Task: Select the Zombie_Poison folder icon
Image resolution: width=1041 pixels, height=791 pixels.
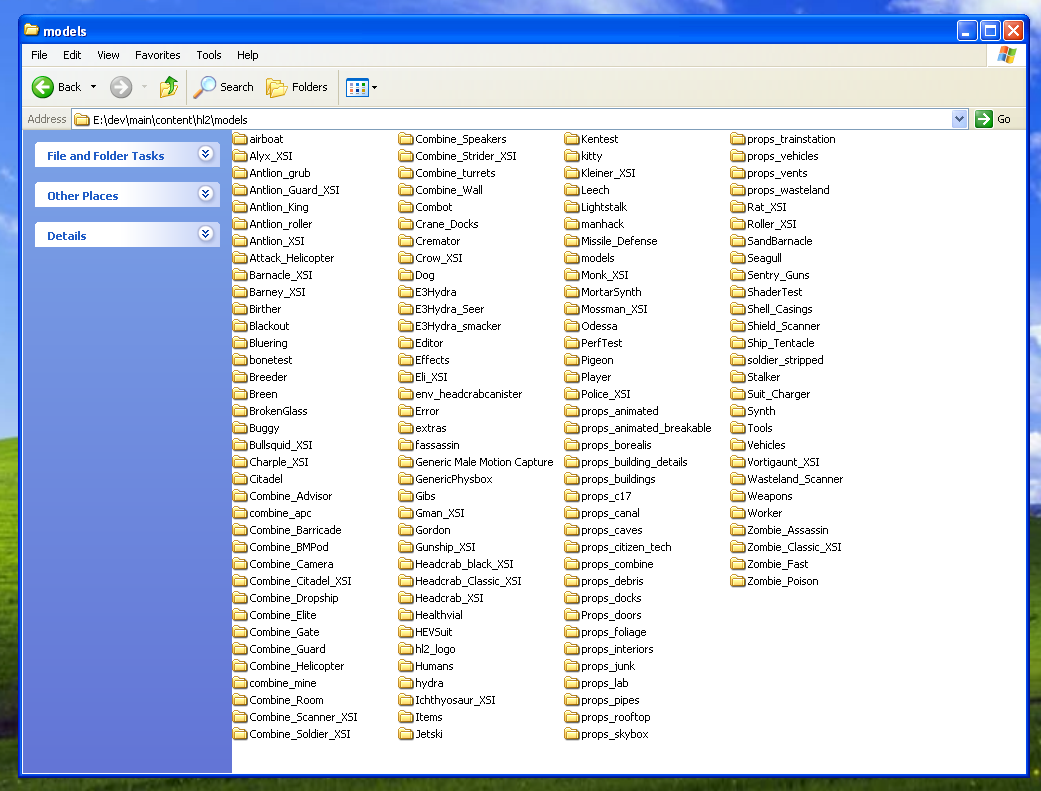Action: coord(738,581)
